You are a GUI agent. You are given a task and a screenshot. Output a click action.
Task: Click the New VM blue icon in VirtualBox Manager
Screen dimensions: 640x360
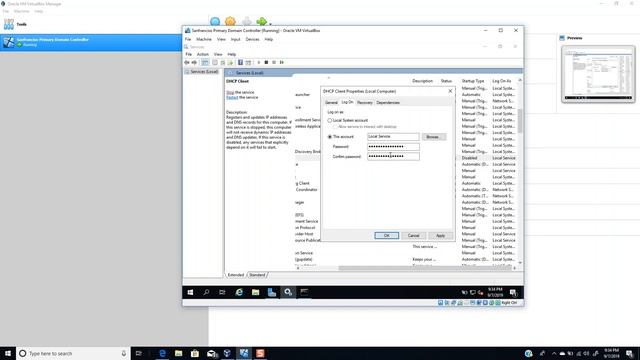click(x=215, y=21)
